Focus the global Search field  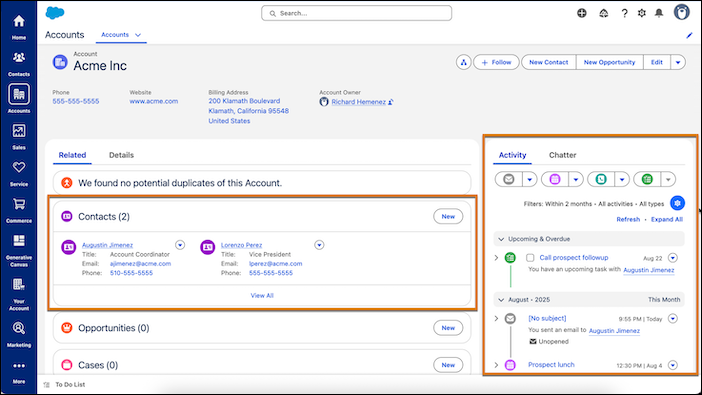click(356, 13)
